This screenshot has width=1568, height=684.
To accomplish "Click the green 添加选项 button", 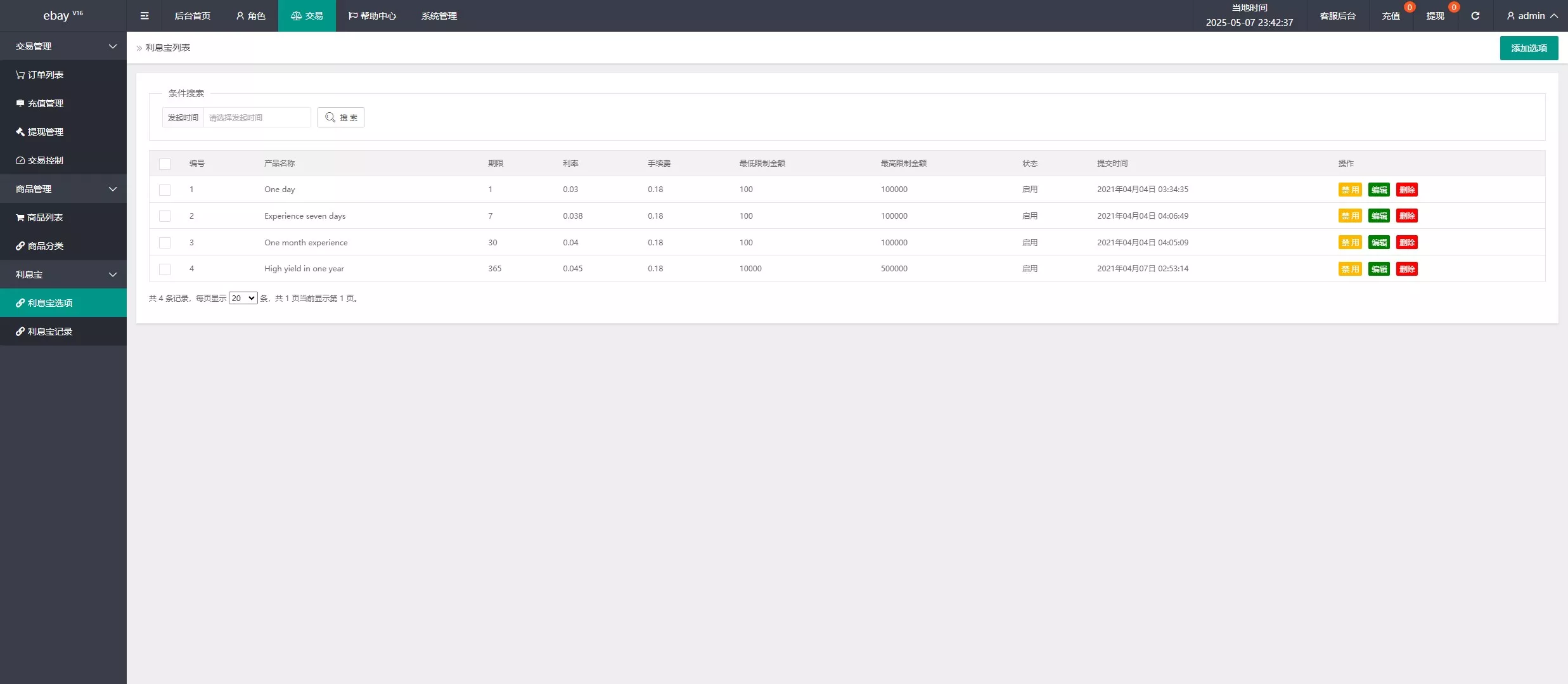I will [1528, 48].
